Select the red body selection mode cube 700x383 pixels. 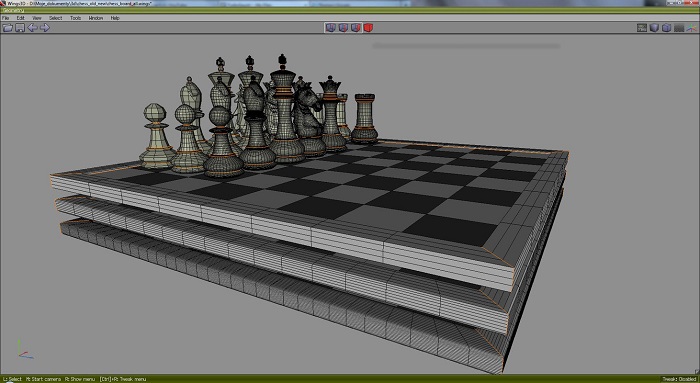[x=368, y=28]
